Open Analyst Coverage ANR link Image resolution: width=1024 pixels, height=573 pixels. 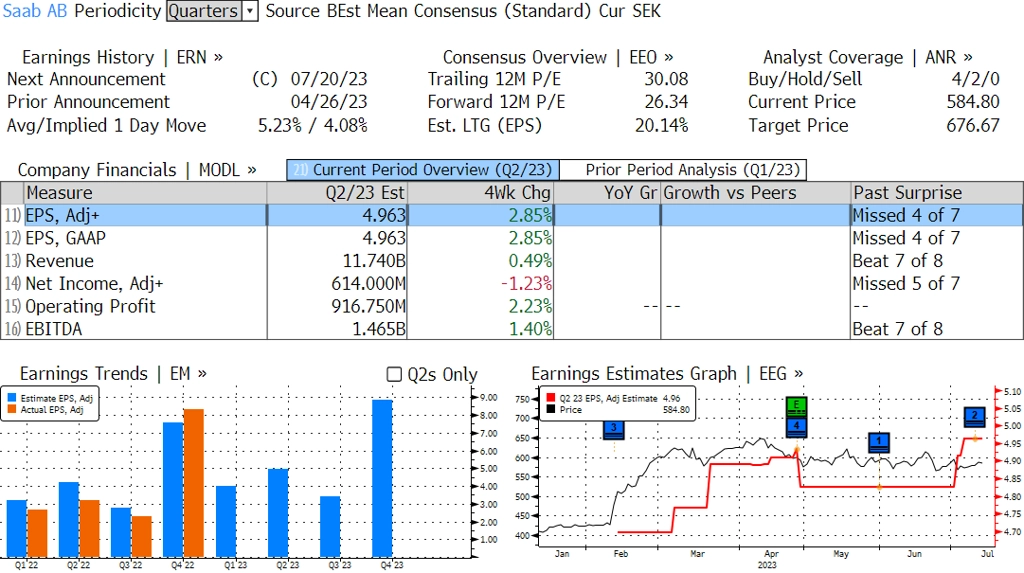pyautogui.click(x=868, y=57)
